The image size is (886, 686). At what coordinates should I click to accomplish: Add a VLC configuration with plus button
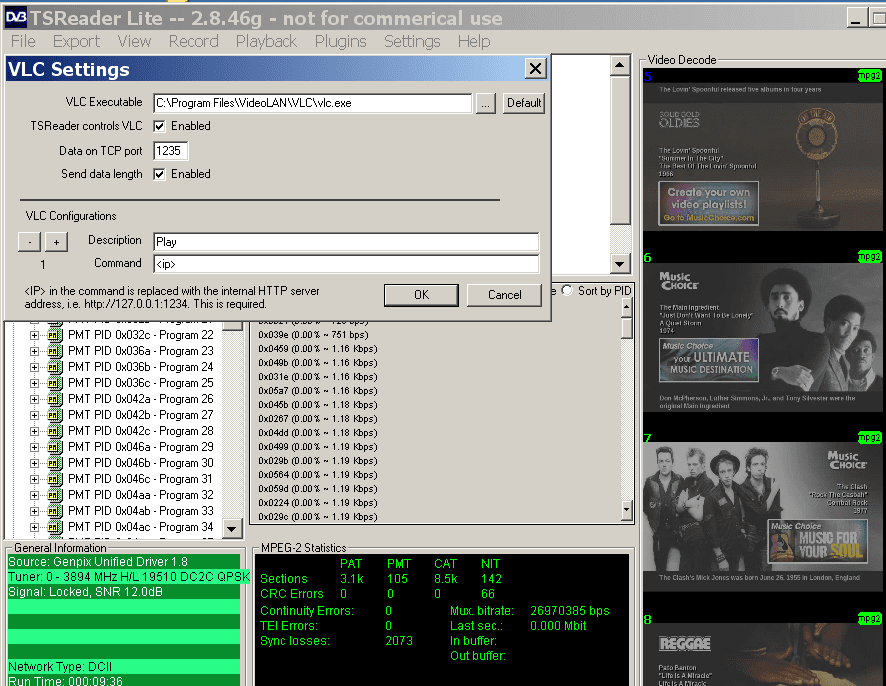[x=57, y=242]
